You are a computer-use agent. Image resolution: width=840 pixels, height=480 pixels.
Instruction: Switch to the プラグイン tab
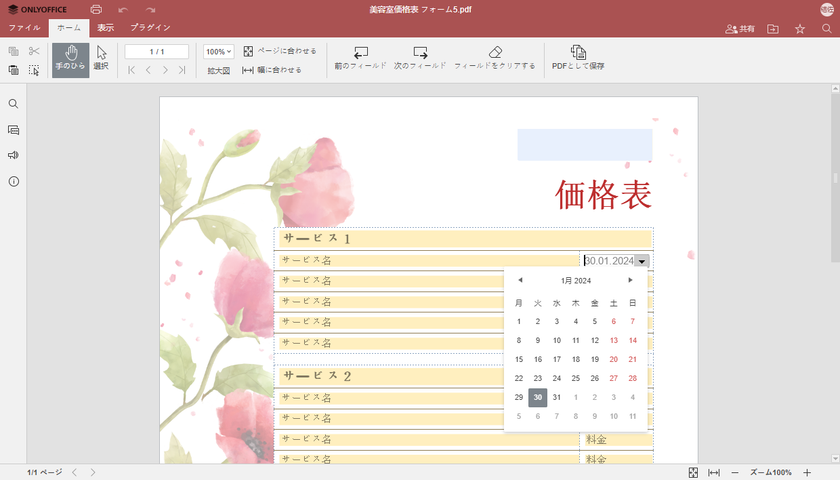click(150, 28)
